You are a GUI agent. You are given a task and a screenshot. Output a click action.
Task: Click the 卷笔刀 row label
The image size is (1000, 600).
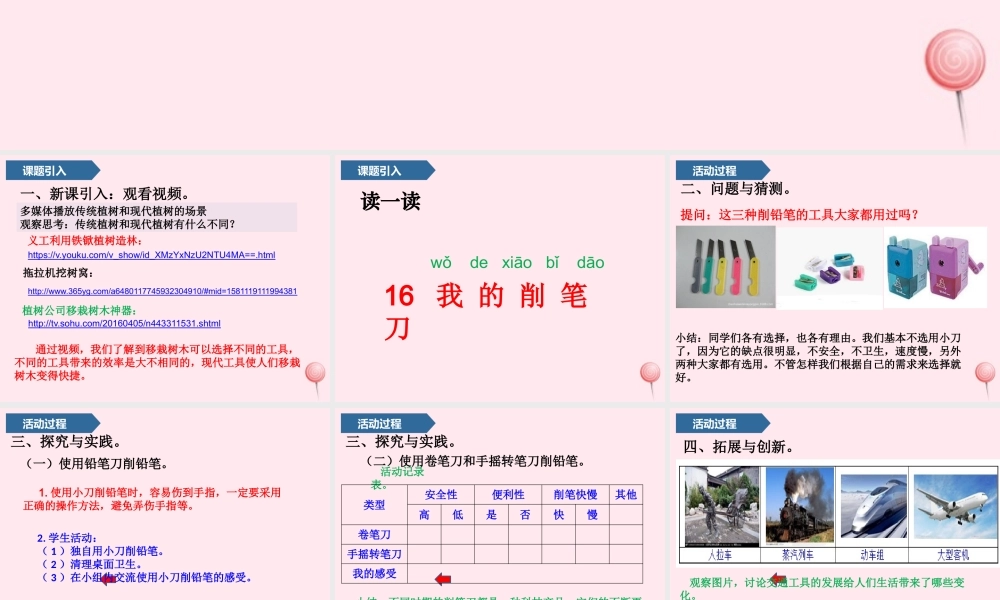tap(374, 534)
